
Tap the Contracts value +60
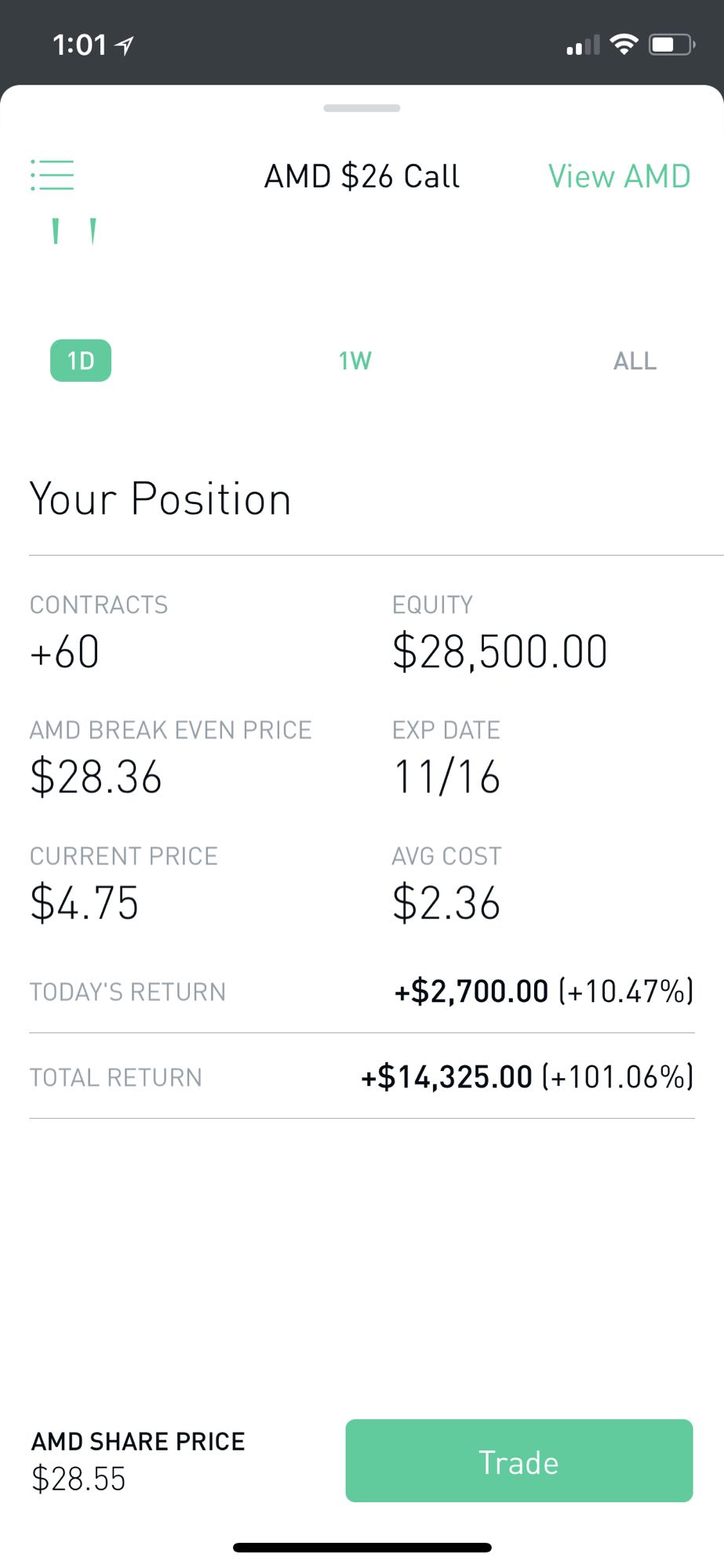[x=65, y=652]
